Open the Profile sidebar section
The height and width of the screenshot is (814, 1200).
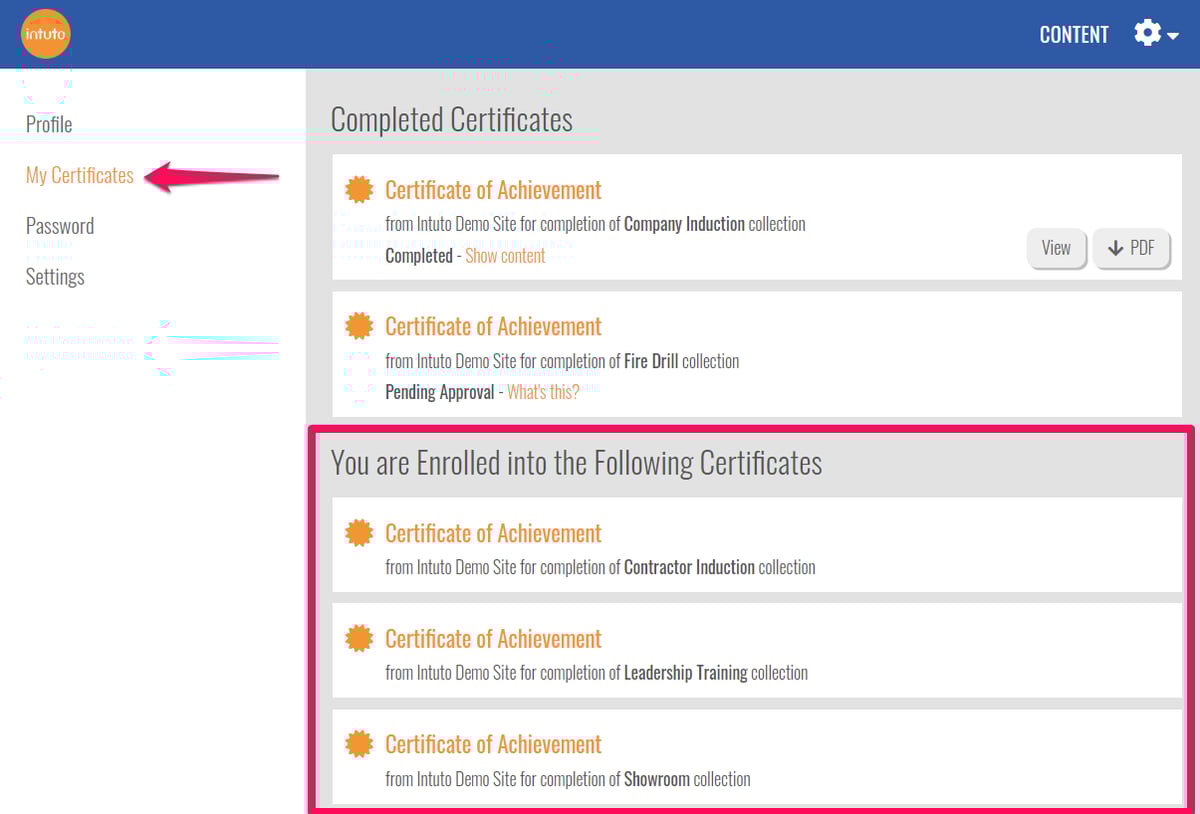coord(48,124)
